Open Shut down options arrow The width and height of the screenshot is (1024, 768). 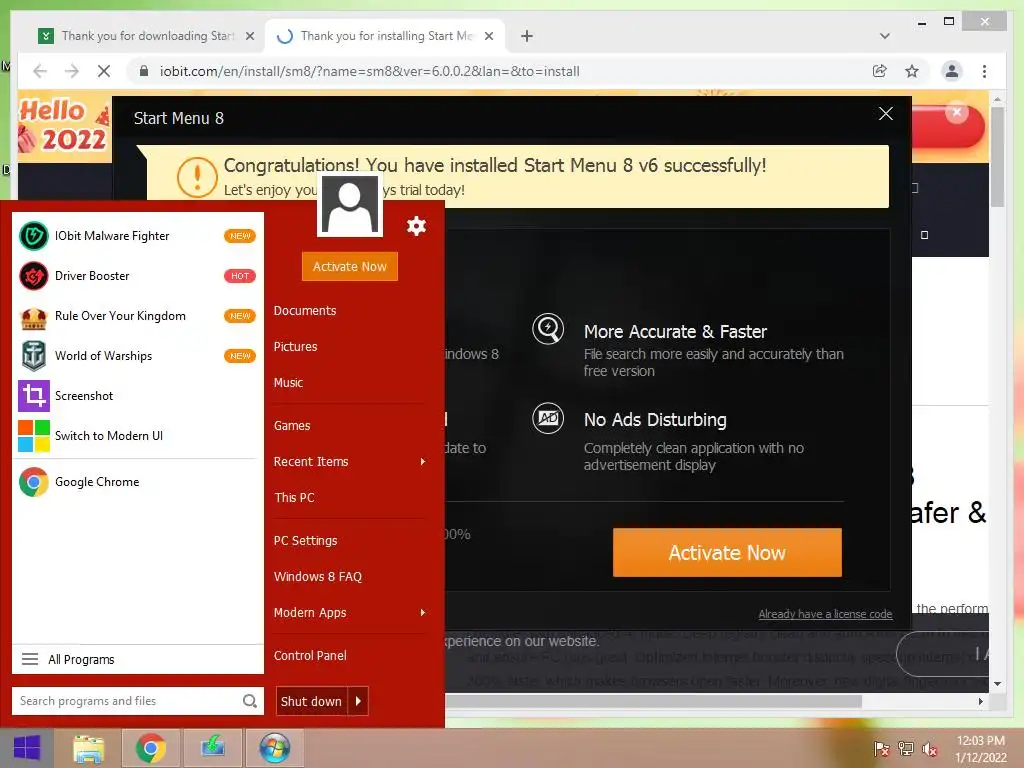pyautogui.click(x=358, y=701)
